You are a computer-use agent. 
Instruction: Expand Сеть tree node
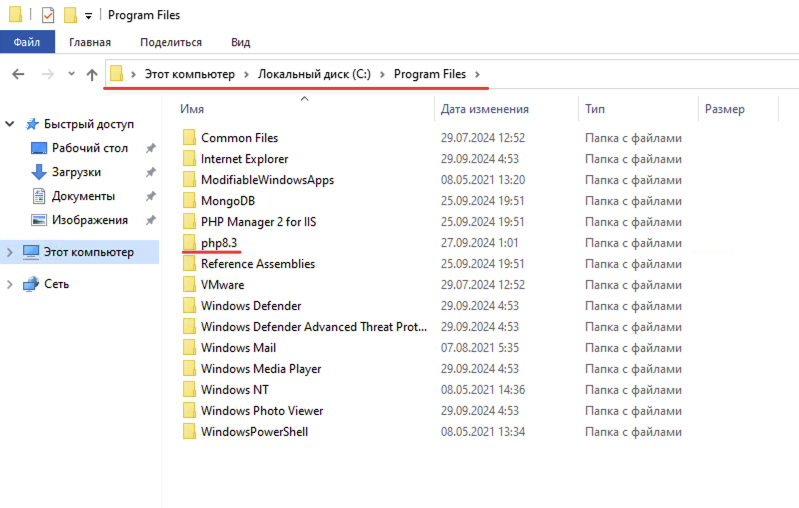pos(10,284)
